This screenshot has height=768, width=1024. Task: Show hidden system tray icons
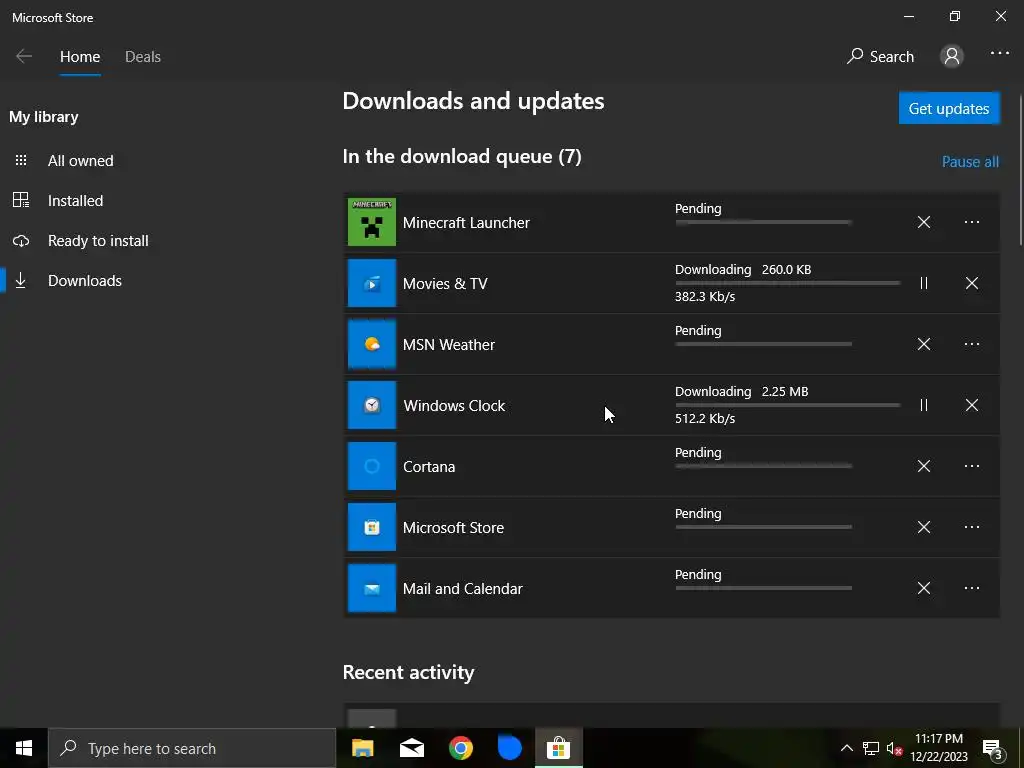(846, 748)
